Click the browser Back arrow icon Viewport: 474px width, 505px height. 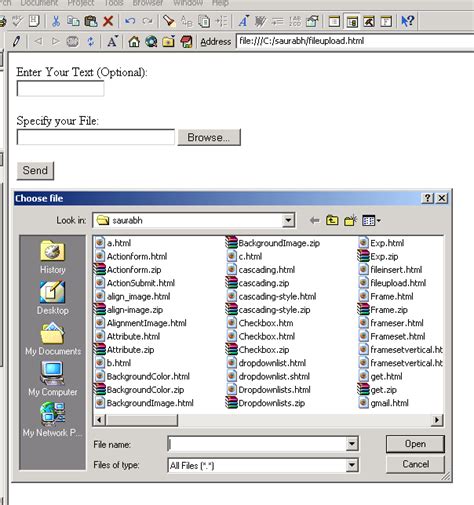point(38,42)
